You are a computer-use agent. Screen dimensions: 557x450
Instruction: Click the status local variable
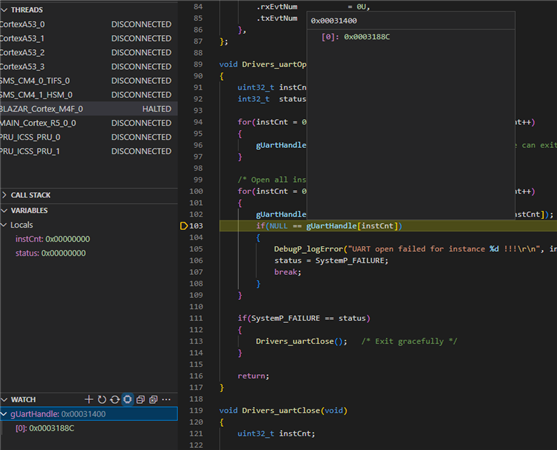point(50,253)
